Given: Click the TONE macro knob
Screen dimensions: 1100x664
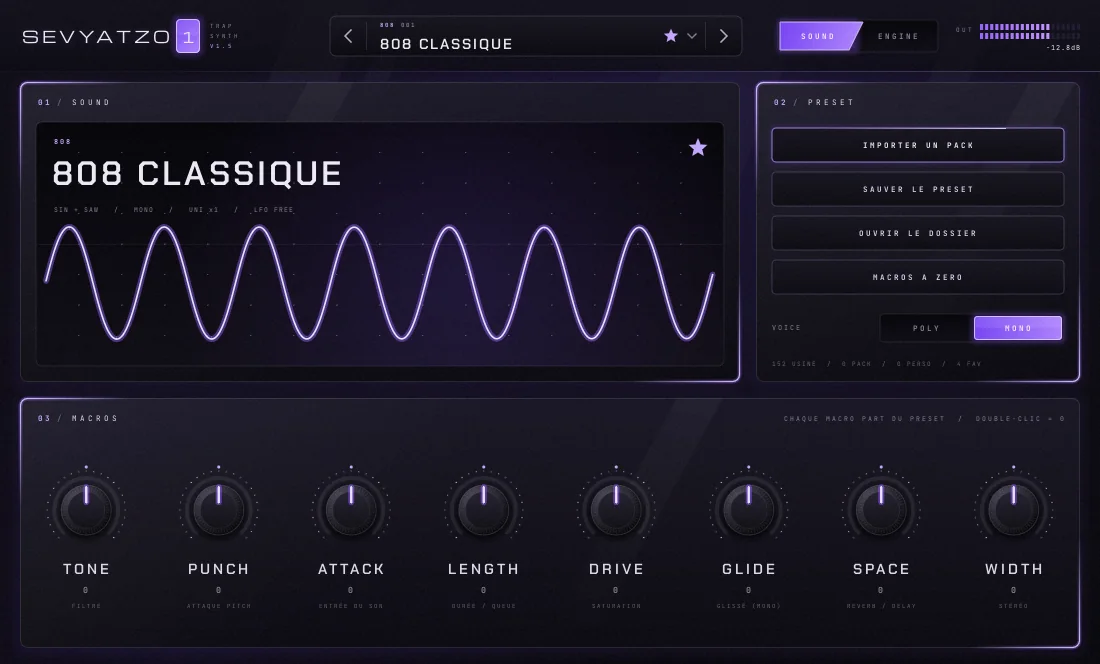Looking at the screenshot, I should [x=86, y=508].
